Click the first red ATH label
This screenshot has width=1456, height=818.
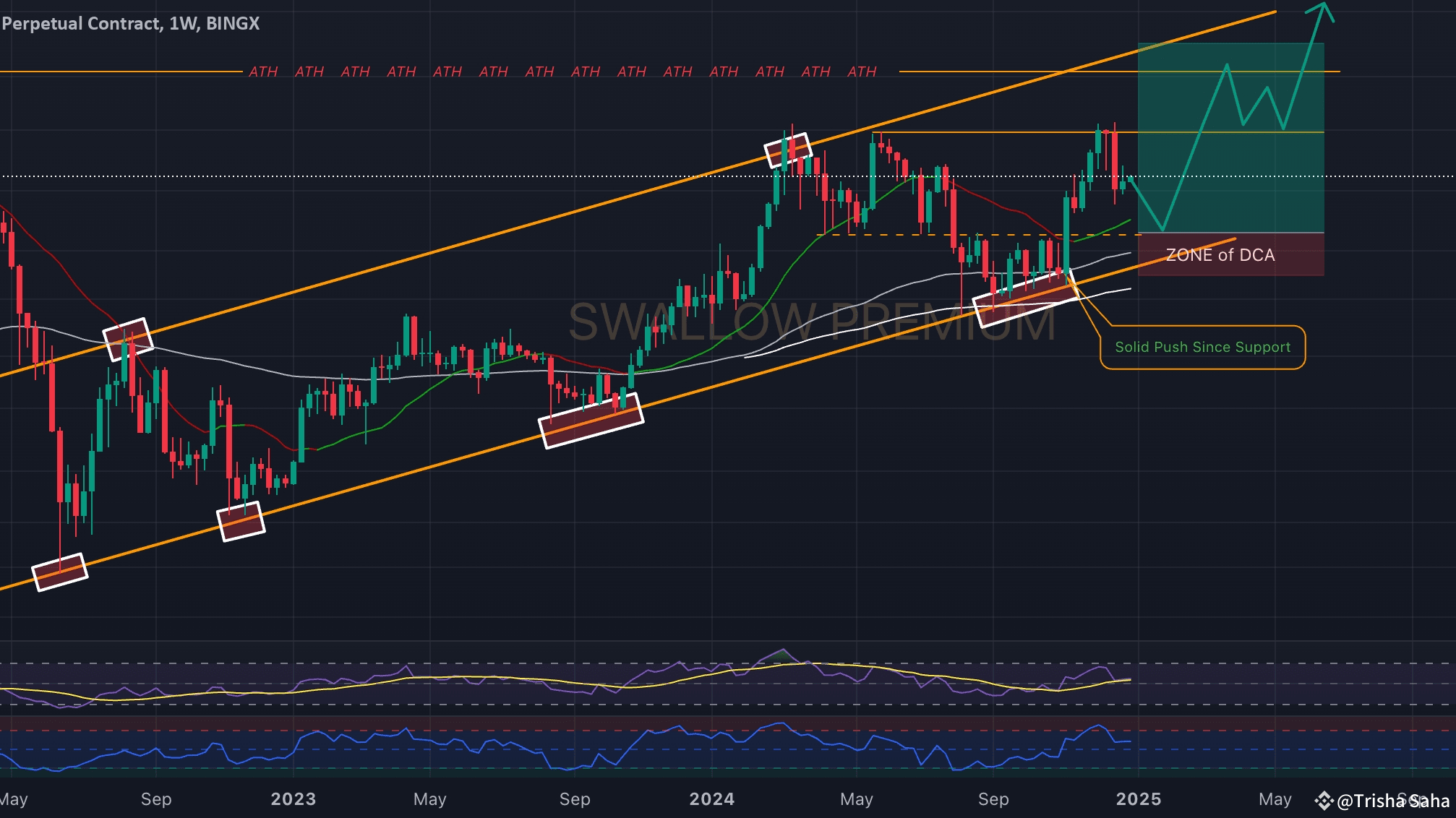[x=263, y=72]
